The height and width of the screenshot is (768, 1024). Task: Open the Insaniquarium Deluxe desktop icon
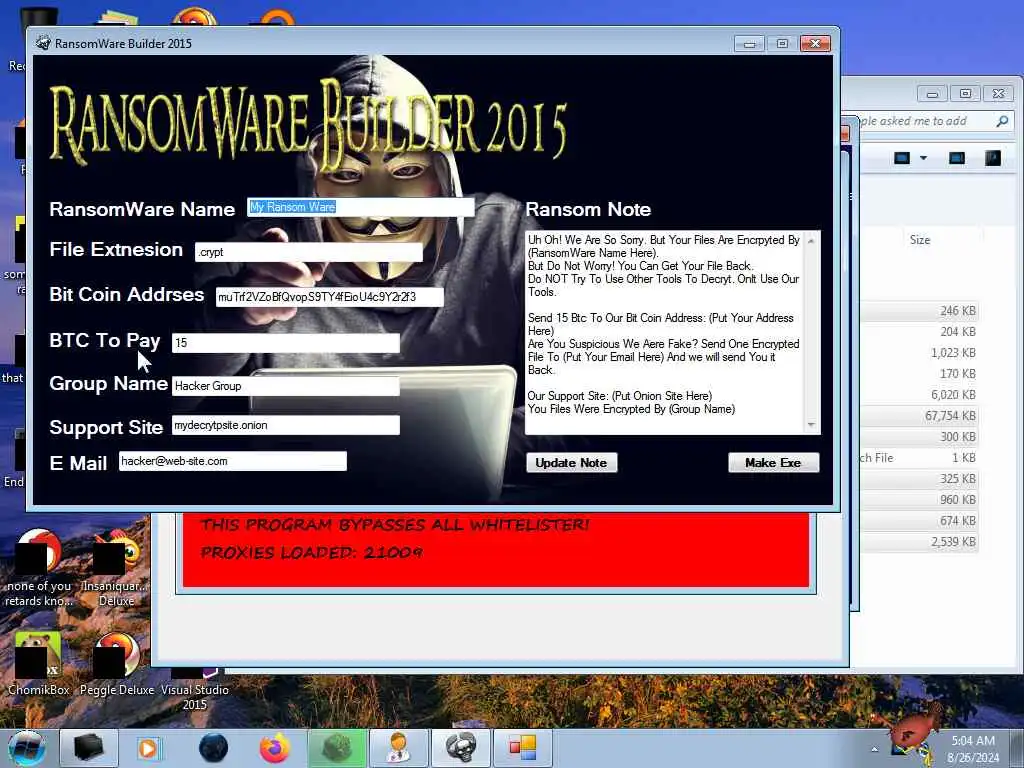coord(117,568)
